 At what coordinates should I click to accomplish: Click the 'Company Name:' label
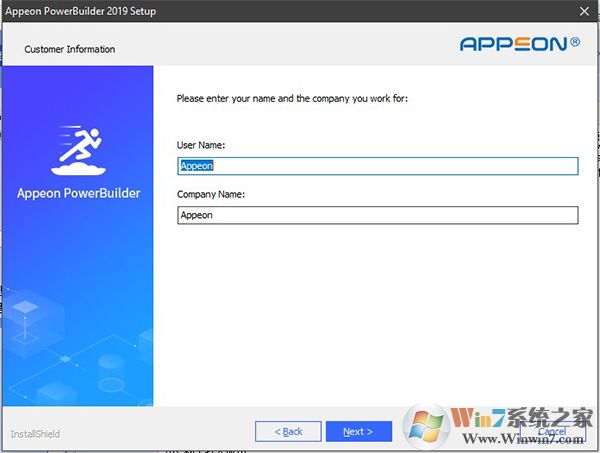pyautogui.click(x=211, y=194)
